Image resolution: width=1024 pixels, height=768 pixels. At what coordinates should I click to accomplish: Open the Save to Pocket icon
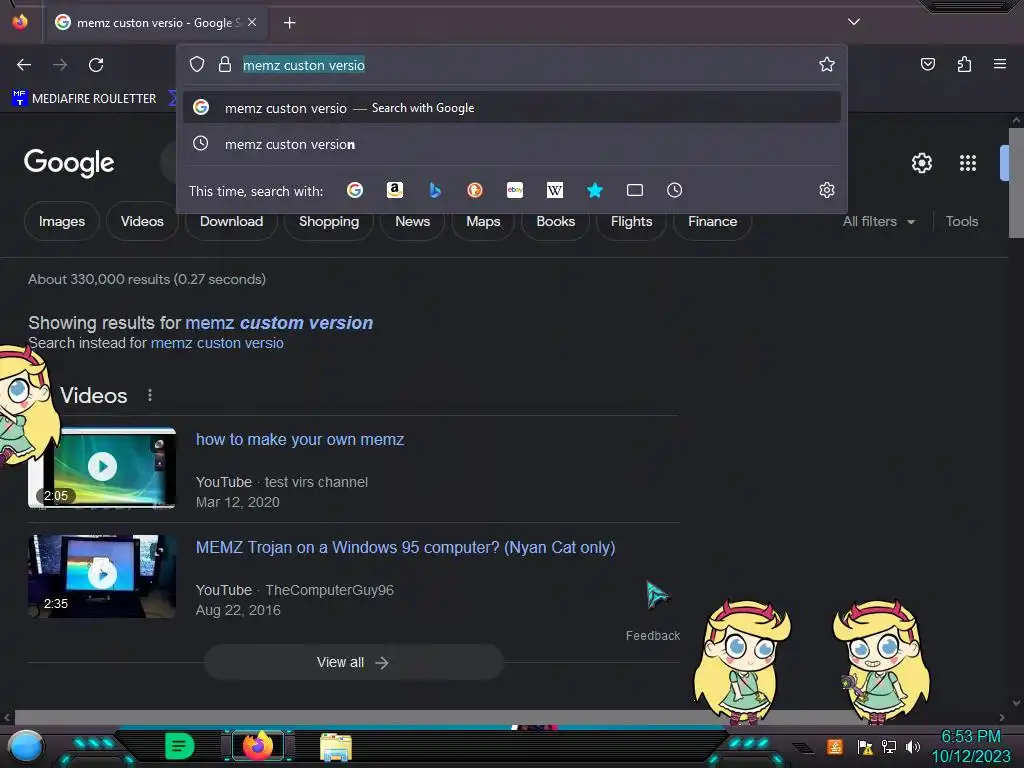point(927,64)
